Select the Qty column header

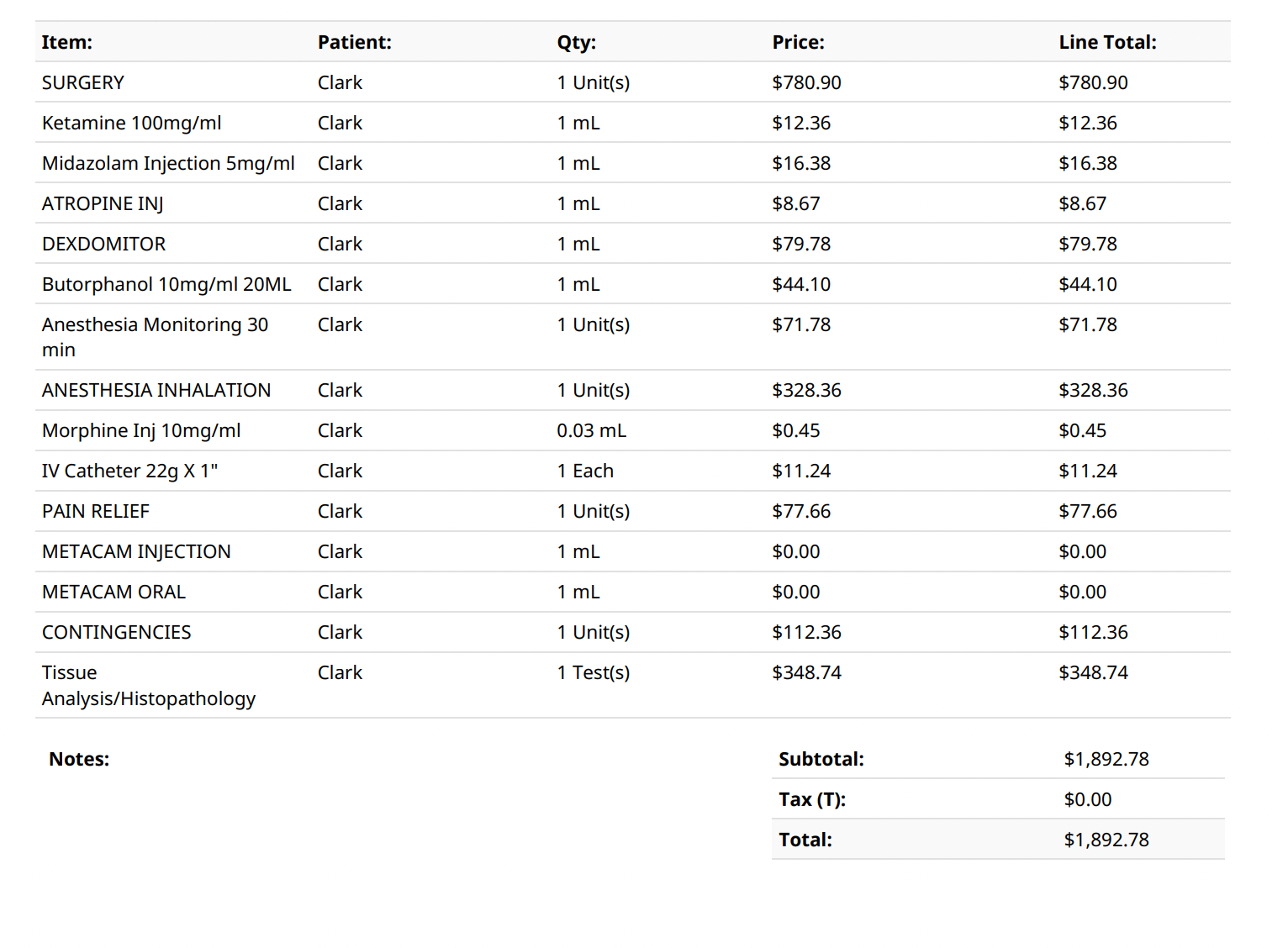tap(576, 42)
